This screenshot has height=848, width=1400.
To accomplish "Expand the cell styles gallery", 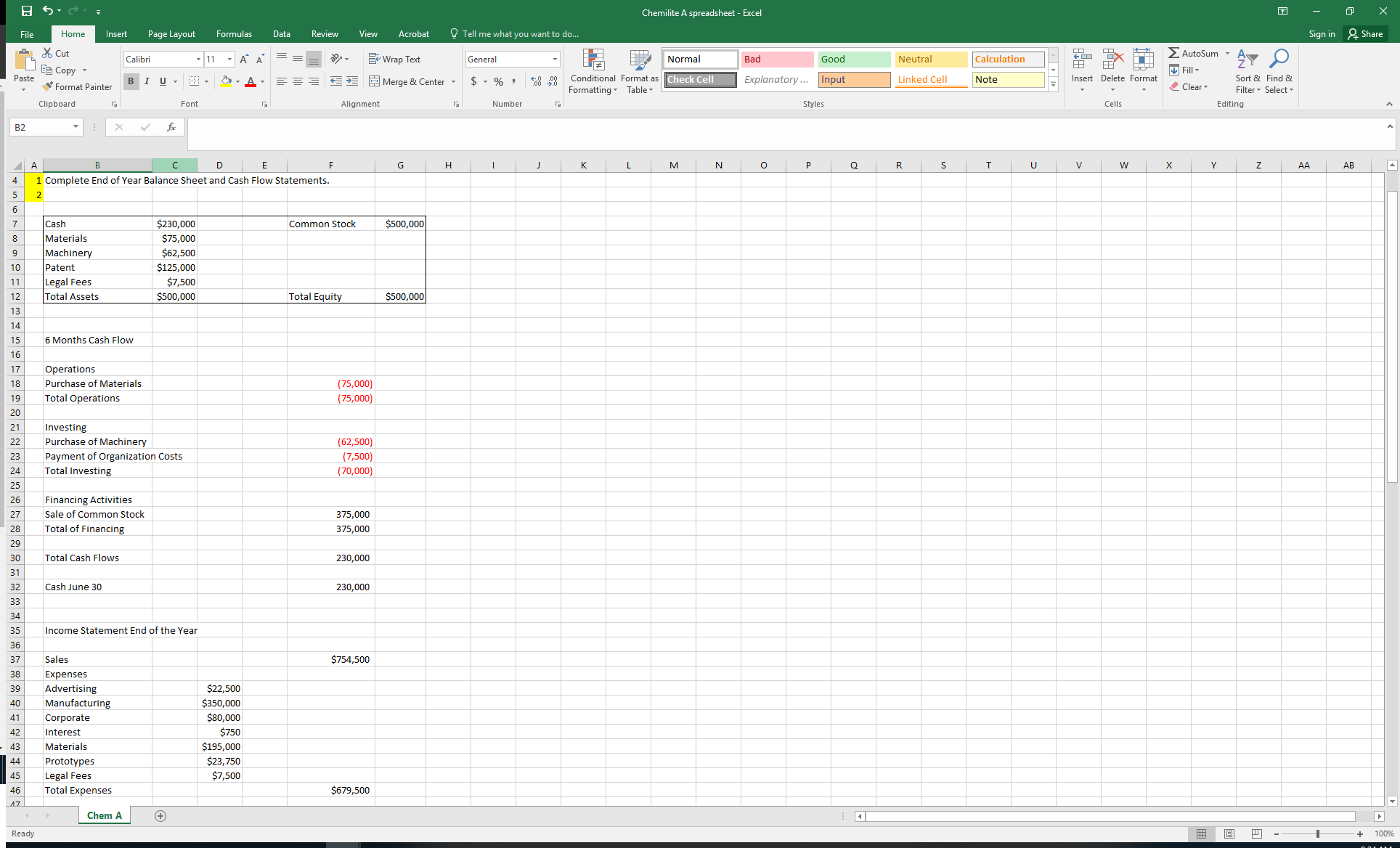I will pos(1053,84).
